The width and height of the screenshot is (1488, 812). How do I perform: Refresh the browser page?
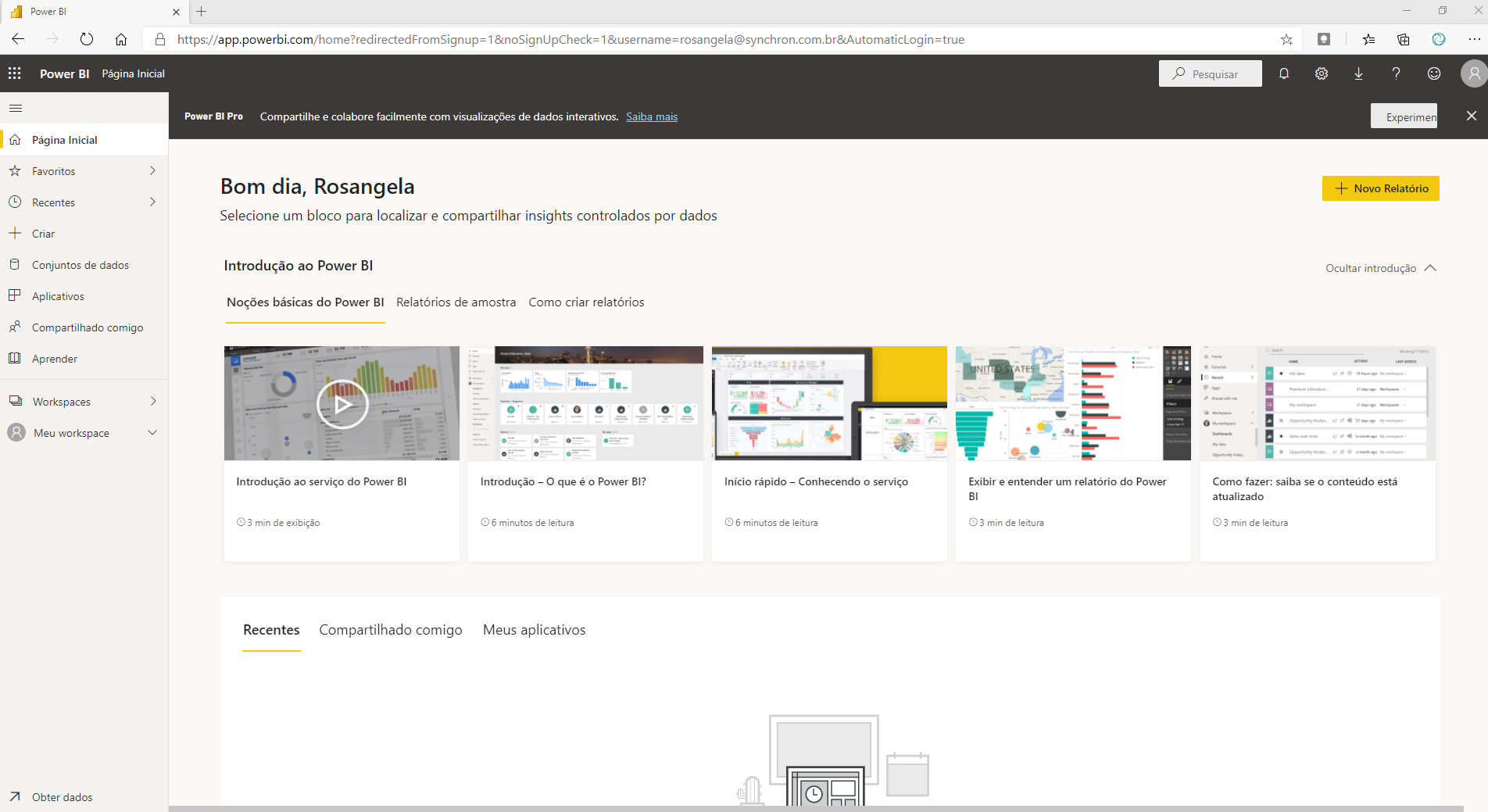click(87, 39)
